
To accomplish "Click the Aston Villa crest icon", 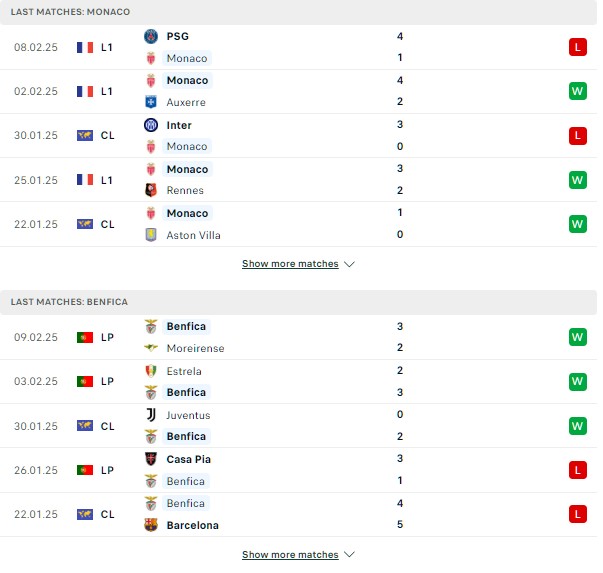I will [x=151, y=235].
